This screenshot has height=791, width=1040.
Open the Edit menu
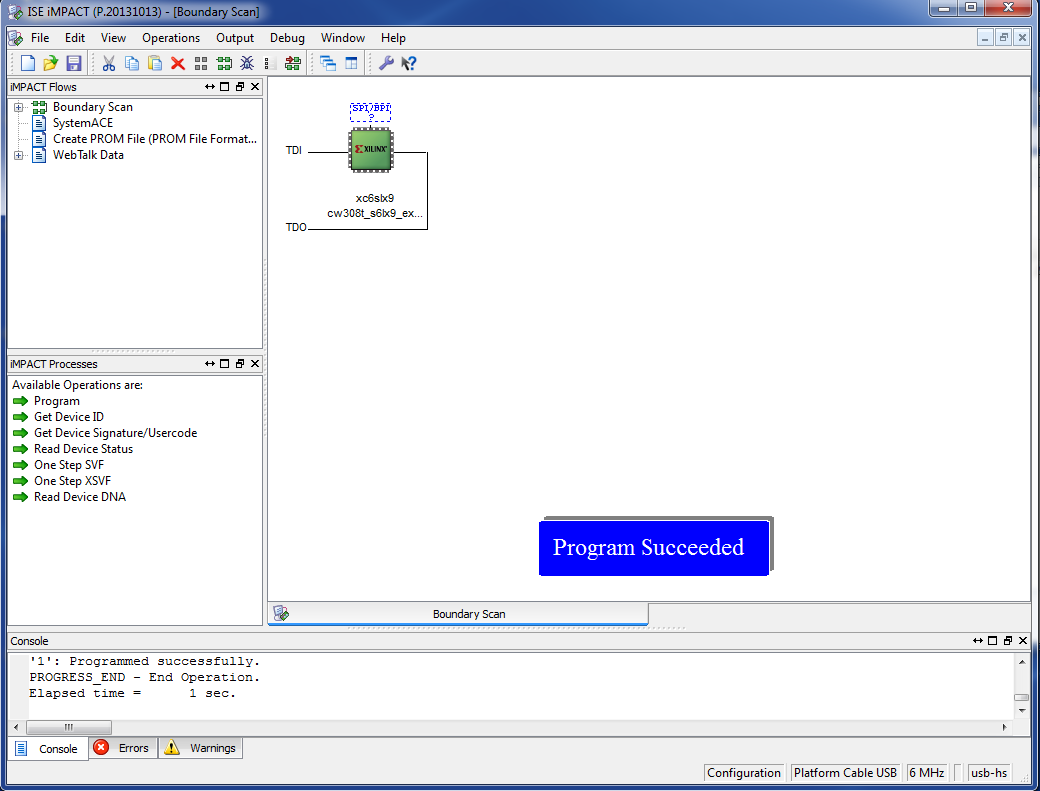coord(75,38)
